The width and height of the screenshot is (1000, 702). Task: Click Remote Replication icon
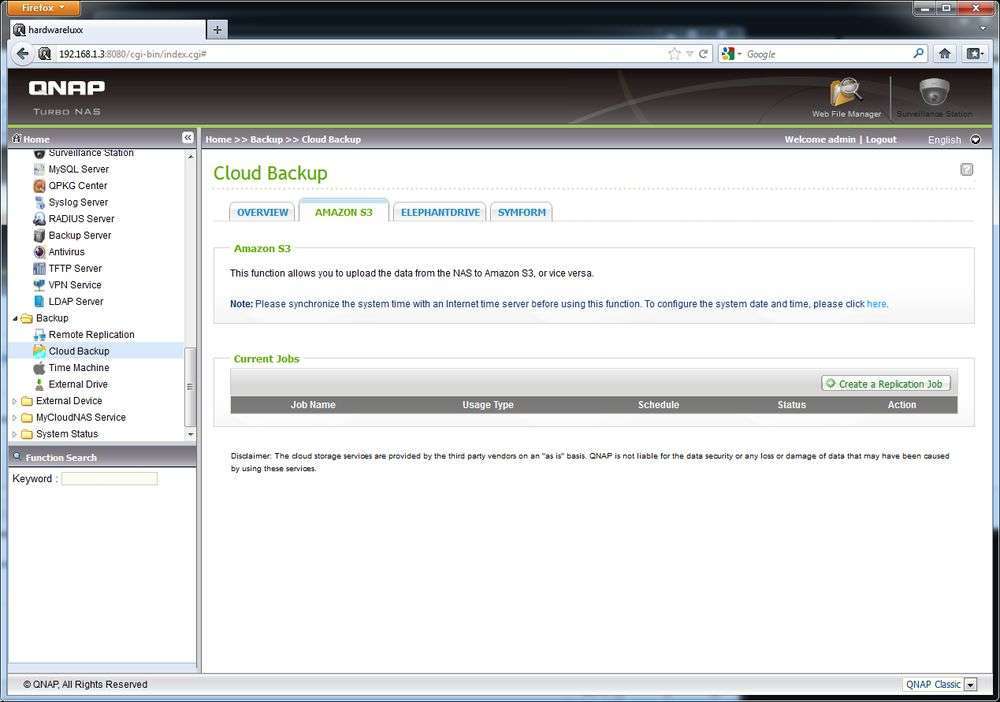[x=39, y=335]
